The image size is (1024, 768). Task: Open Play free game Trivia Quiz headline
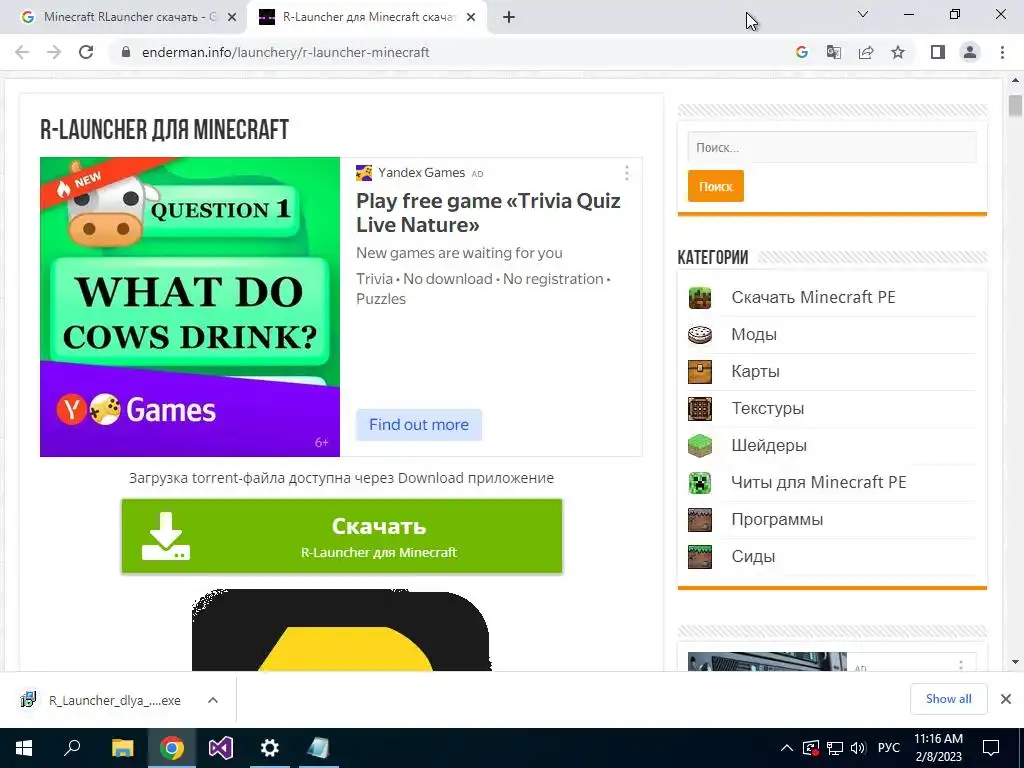[x=488, y=213]
